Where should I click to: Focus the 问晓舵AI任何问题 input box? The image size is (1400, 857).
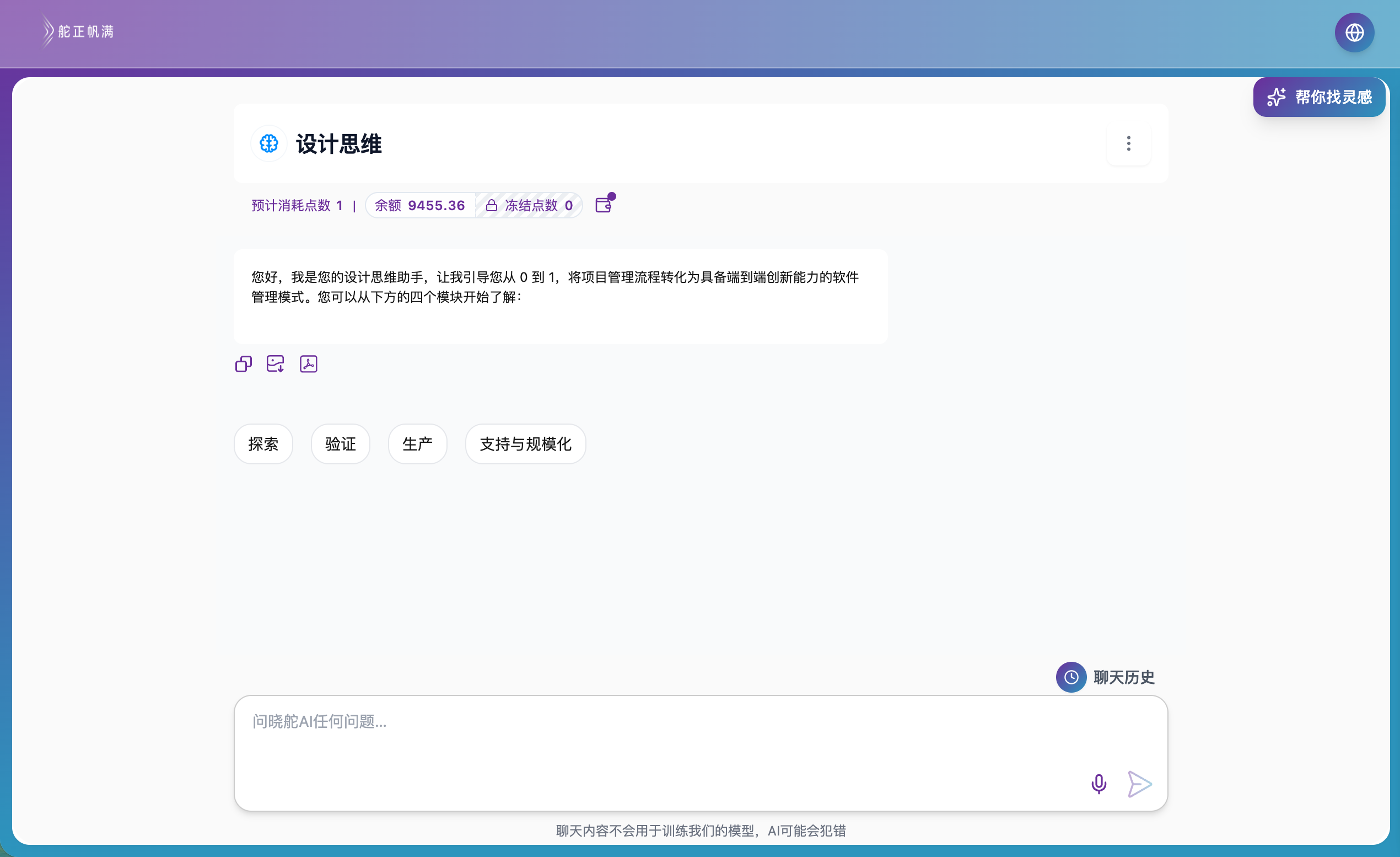click(701, 753)
